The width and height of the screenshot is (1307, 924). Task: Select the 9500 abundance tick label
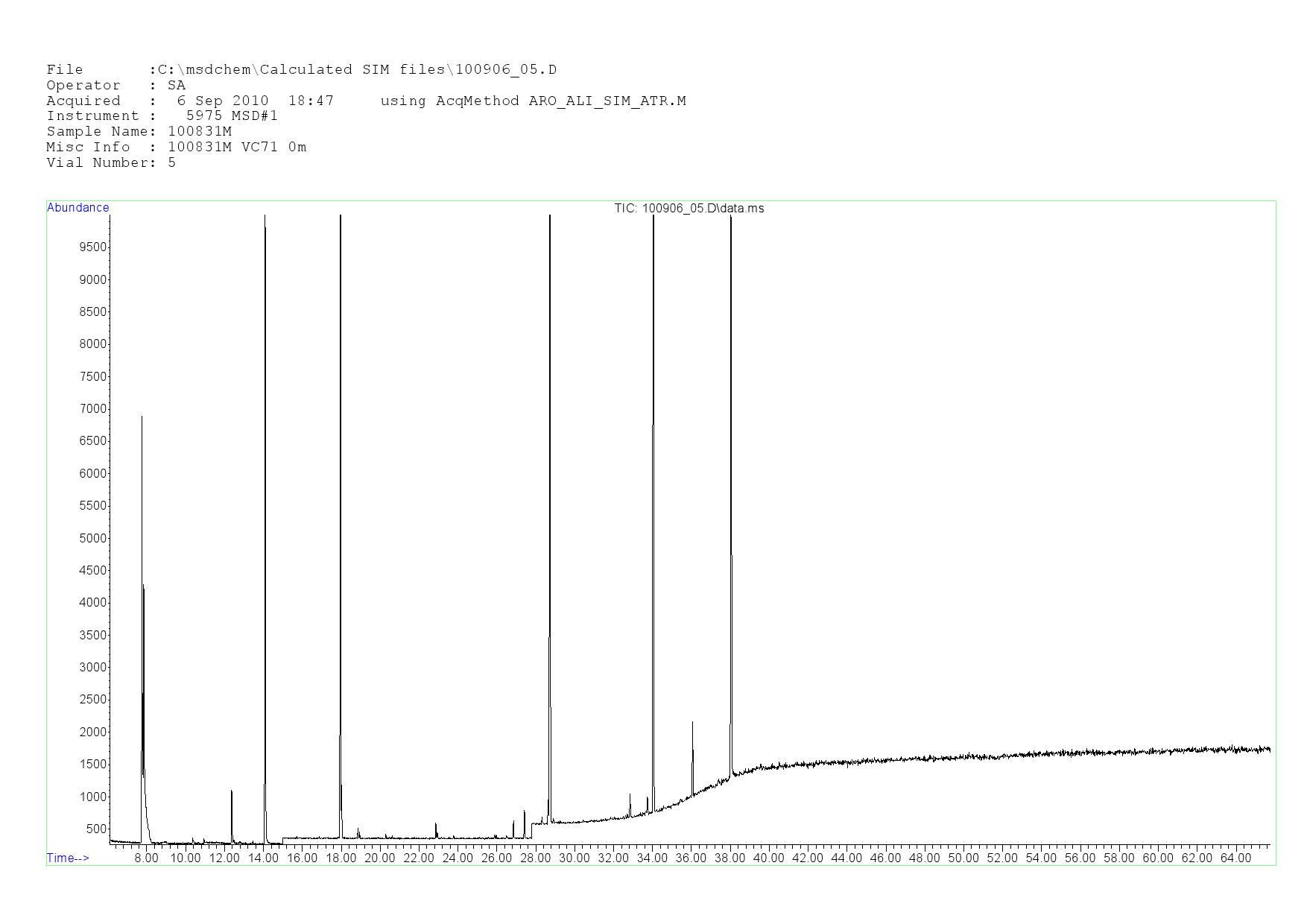[x=93, y=247]
